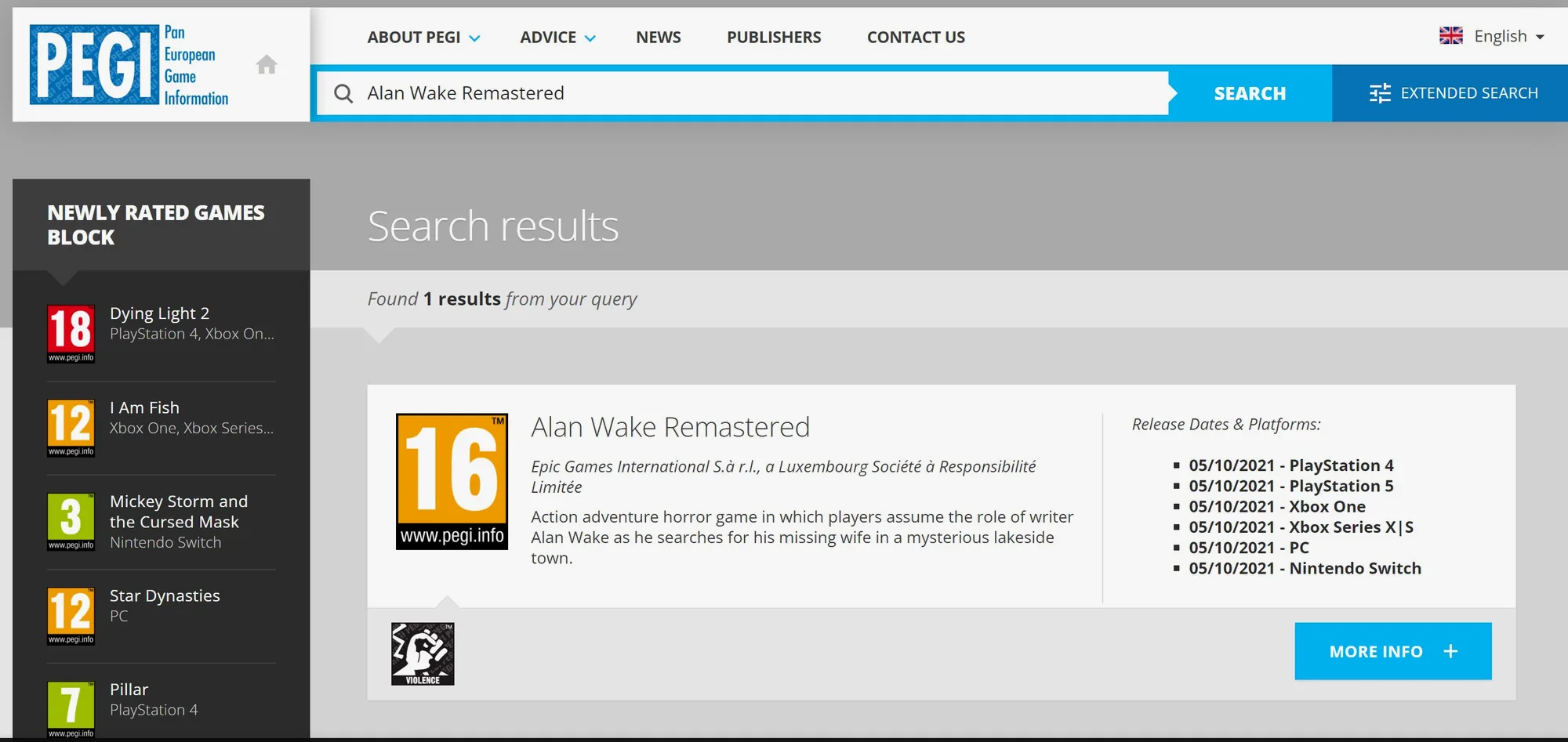Click the PEGI 7 badge for Pillar
1568x742 pixels.
click(71, 710)
